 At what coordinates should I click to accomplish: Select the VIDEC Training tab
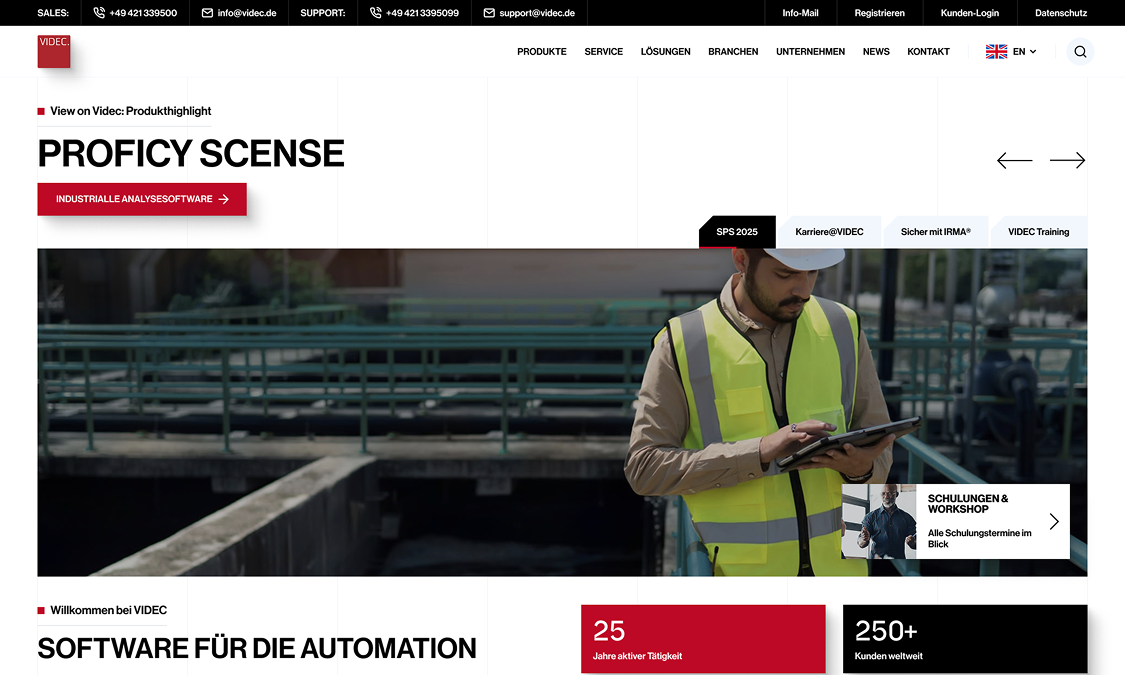tap(1038, 232)
